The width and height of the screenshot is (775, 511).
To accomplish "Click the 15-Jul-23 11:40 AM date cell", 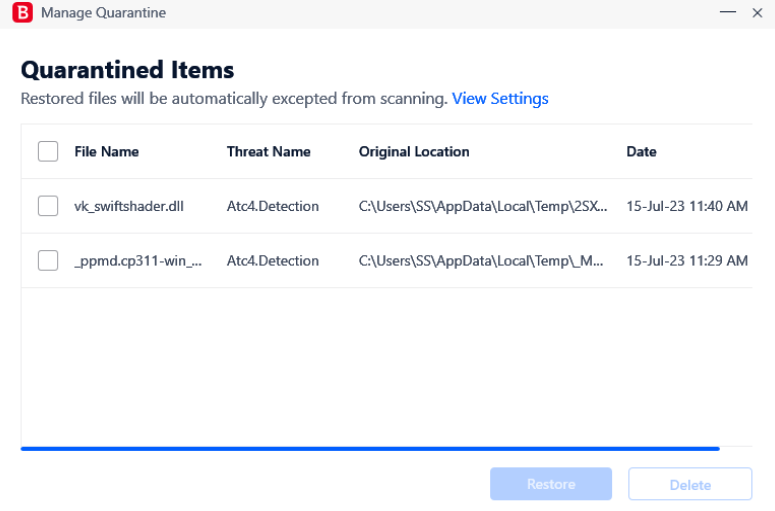I will [x=686, y=207].
